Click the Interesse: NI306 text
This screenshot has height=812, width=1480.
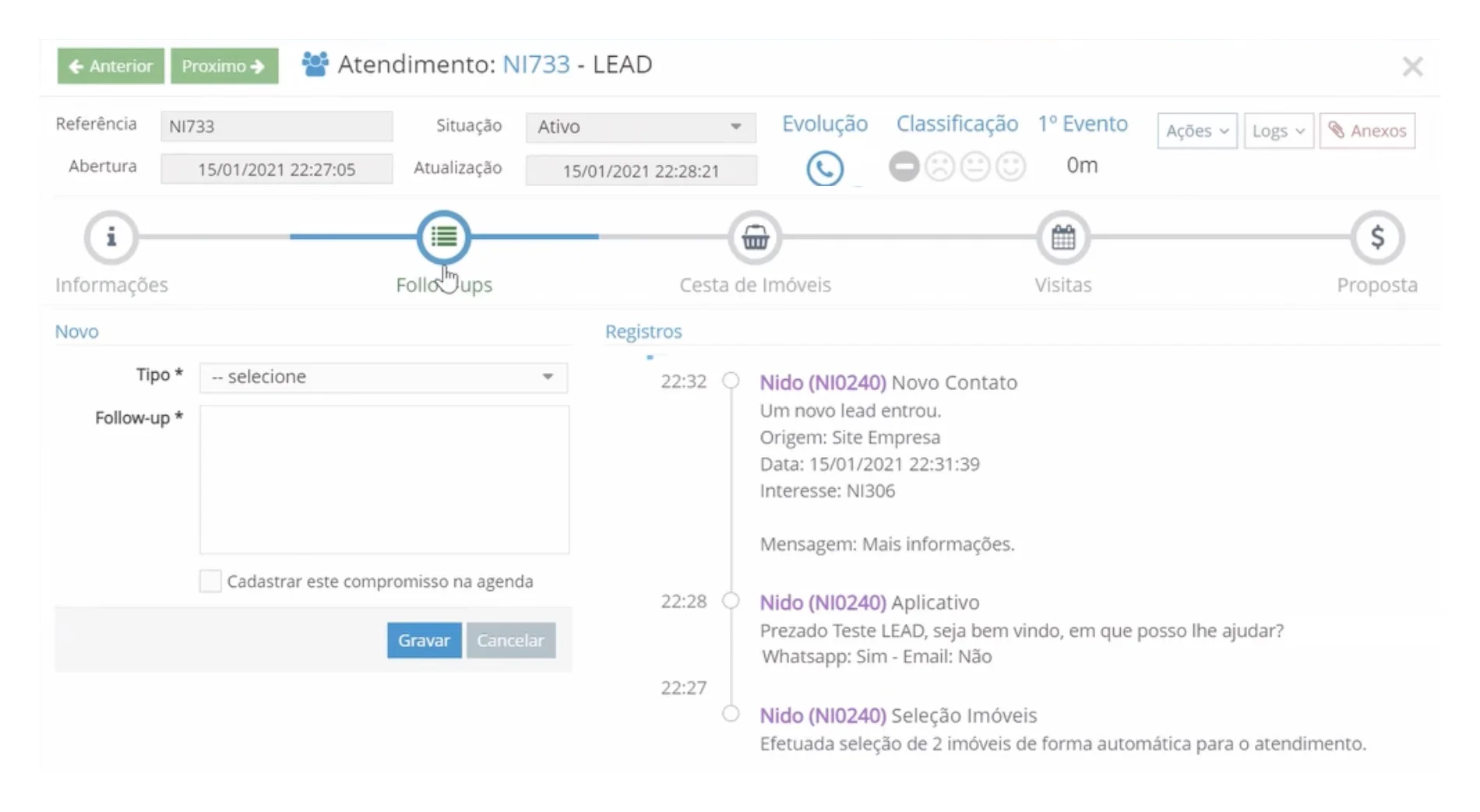click(827, 490)
